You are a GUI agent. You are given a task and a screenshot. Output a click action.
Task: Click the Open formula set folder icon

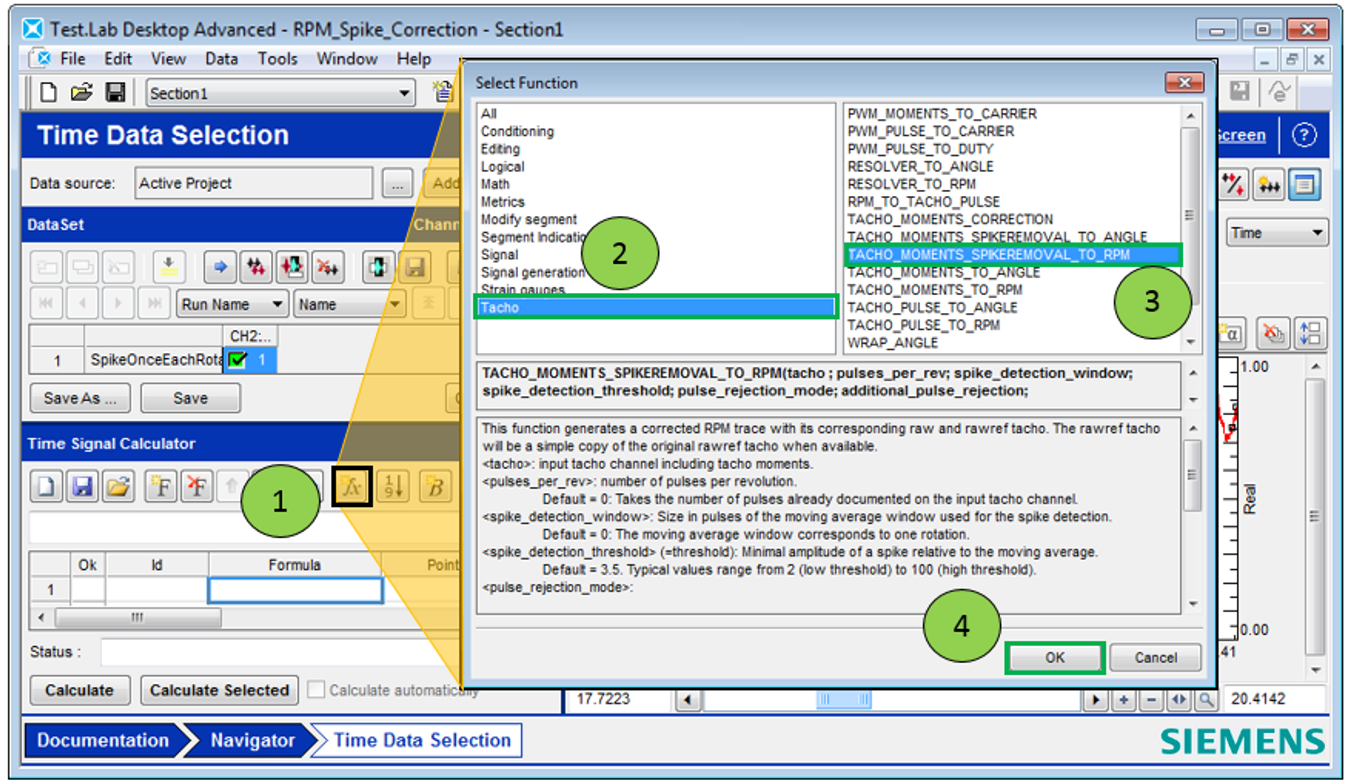click(118, 486)
